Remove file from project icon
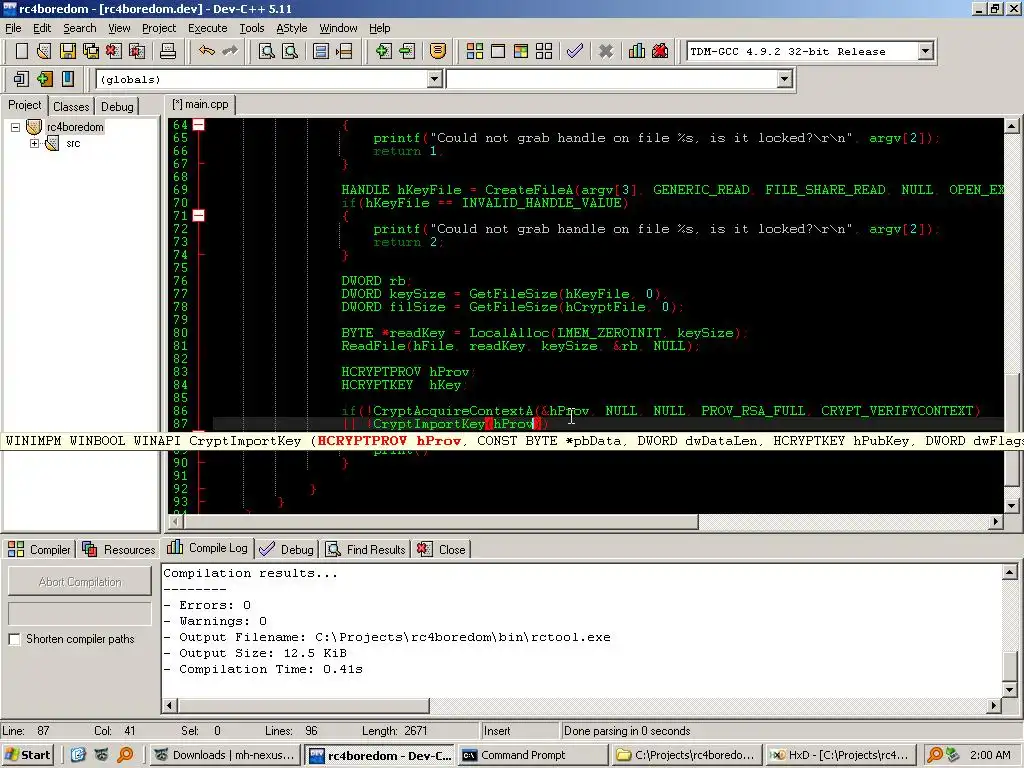 pyautogui.click(x=407, y=51)
